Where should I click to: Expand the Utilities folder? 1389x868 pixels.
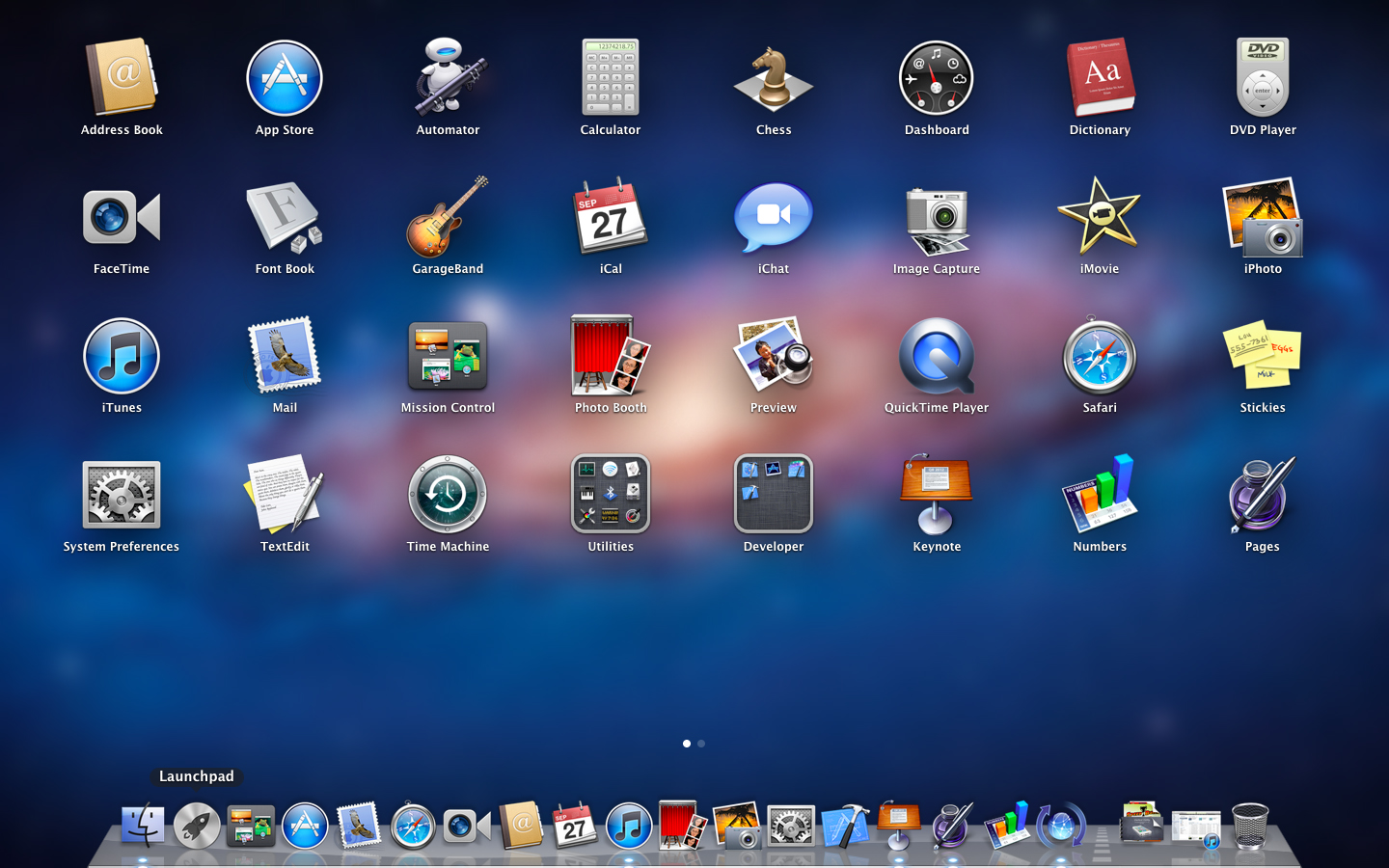tap(611, 495)
